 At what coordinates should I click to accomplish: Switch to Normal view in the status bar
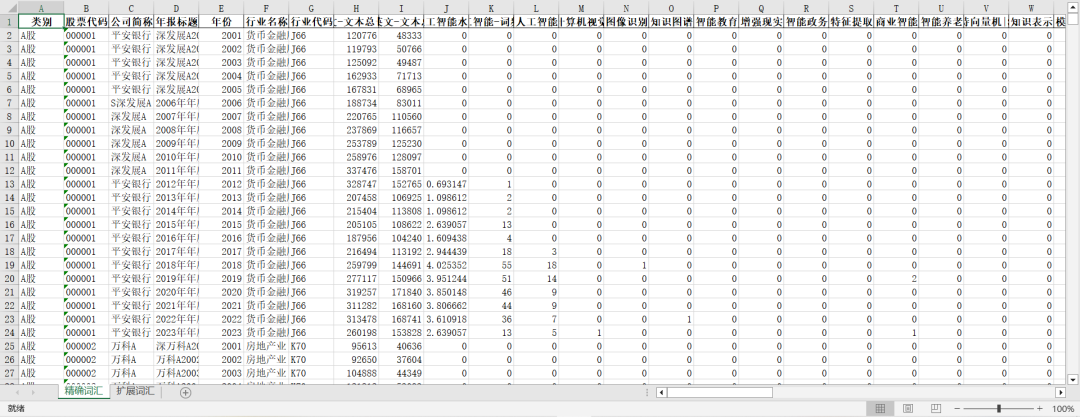(x=880, y=409)
